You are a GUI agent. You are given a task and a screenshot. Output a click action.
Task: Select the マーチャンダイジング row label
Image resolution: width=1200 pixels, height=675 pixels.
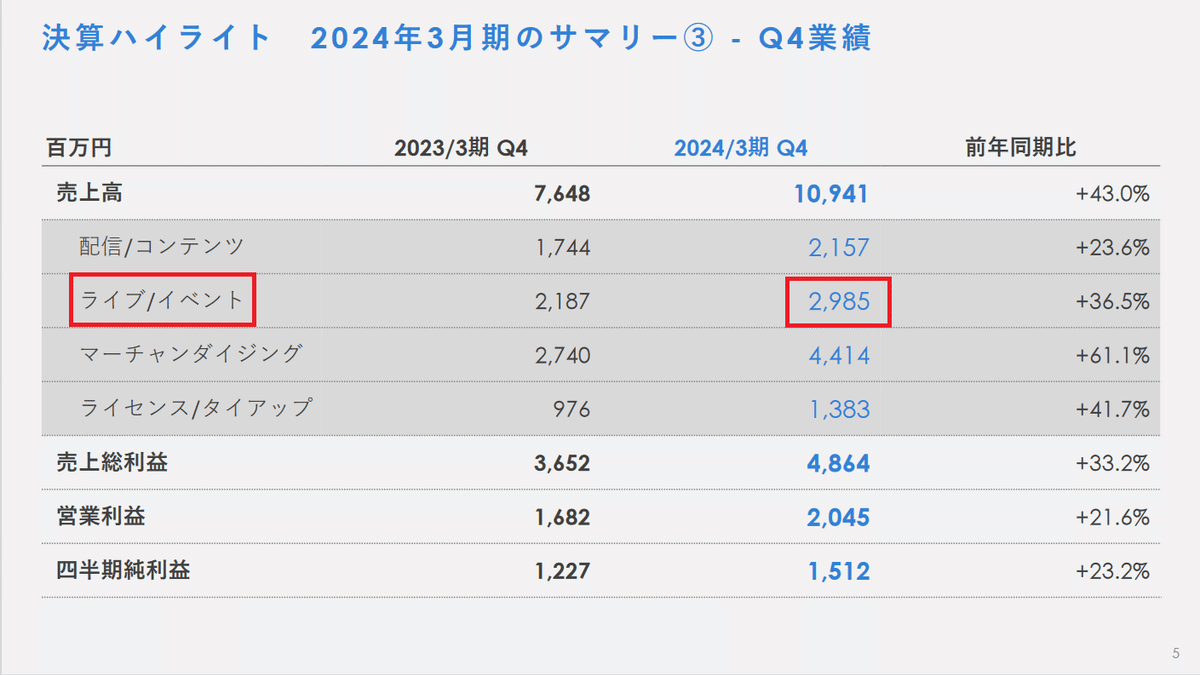[193, 355]
